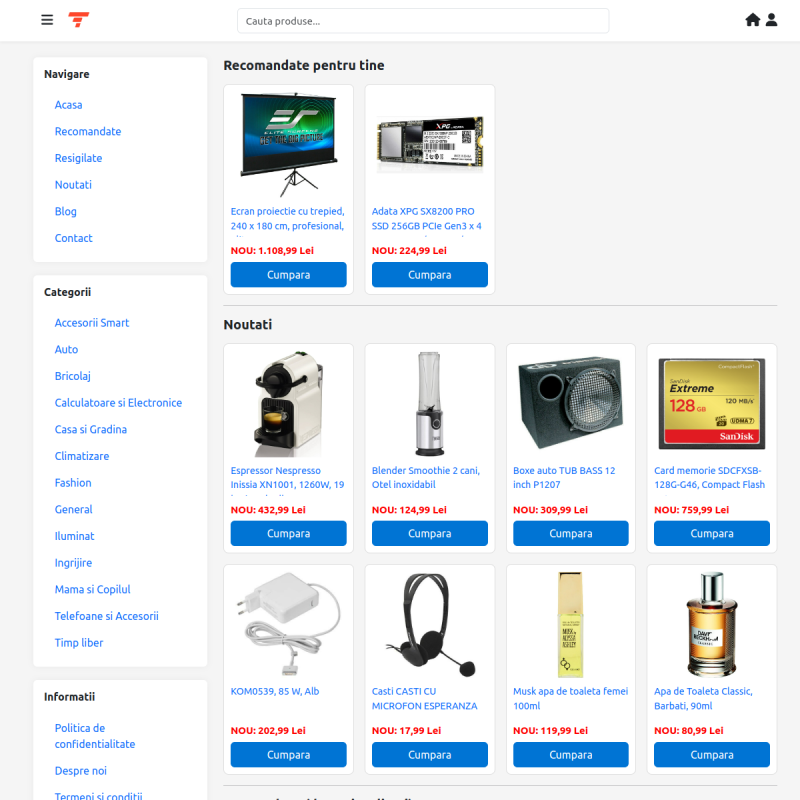800x800 pixels.
Task: Click the Nespresso espressor product image
Action: 288,403
